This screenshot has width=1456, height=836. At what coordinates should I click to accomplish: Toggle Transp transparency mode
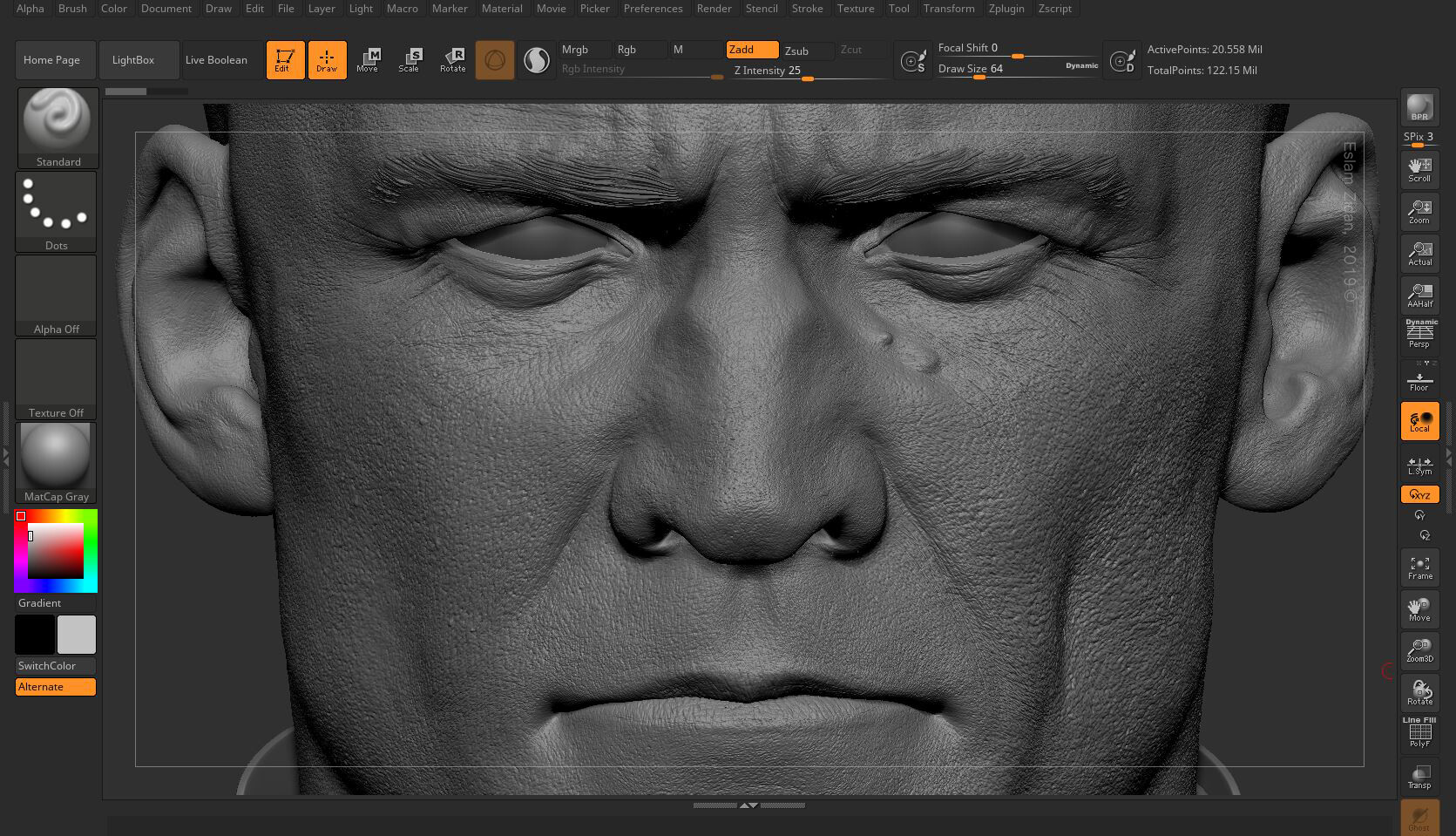pyautogui.click(x=1419, y=777)
